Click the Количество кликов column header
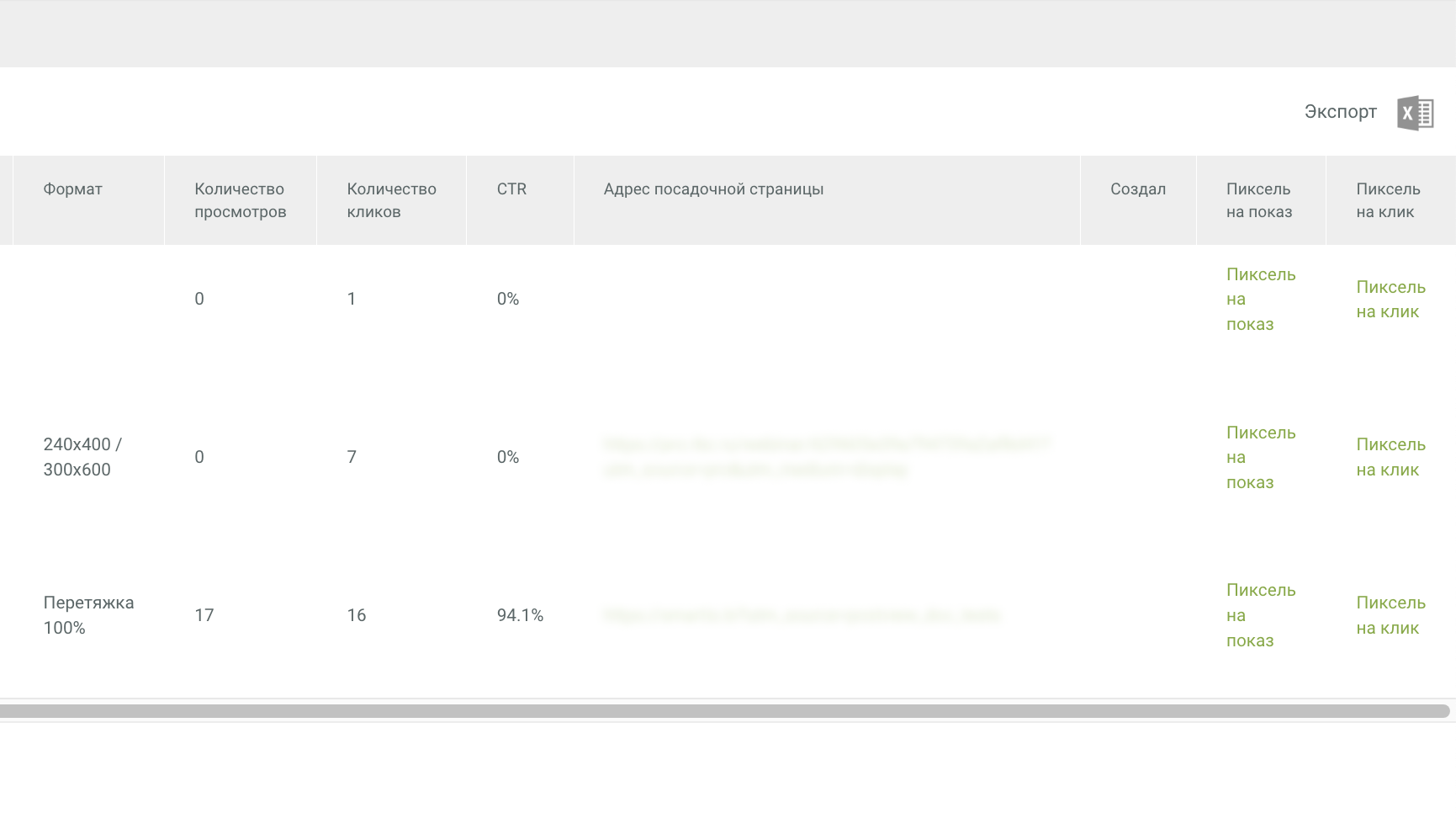Screen dimensions: 1456x834 (x=391, y=200)
